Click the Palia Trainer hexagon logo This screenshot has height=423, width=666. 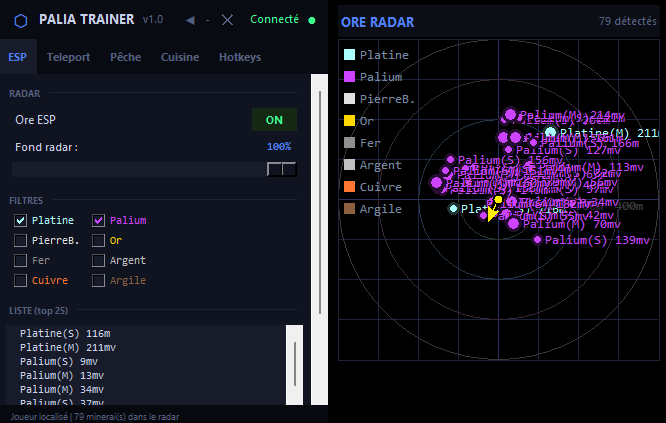click(21, 20)
